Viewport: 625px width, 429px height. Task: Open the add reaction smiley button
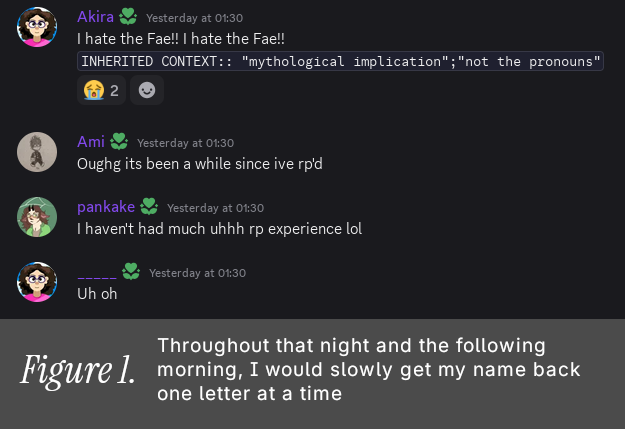(147, 91)
